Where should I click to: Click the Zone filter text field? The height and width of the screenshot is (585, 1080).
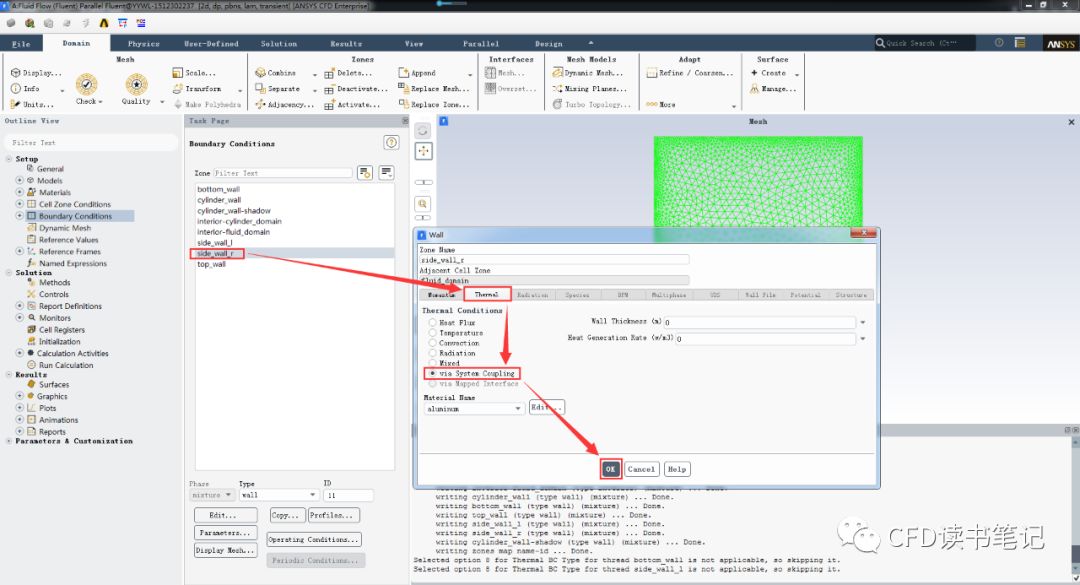coord(282,173)
